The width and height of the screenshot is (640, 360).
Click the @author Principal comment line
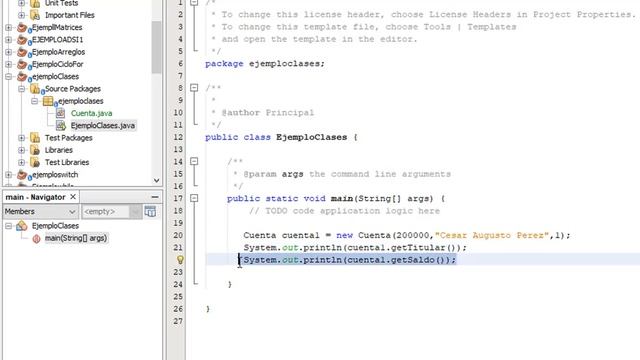pyautogui.click(x=263, y=113)
